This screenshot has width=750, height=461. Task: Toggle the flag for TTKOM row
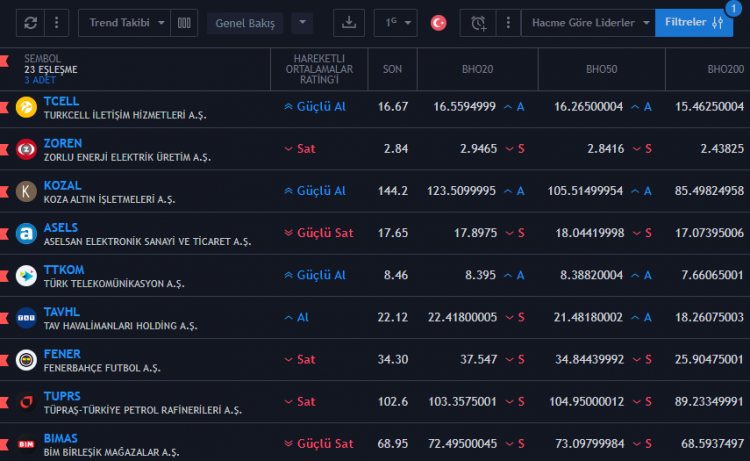pyautogui.click(x=4, y=275)
